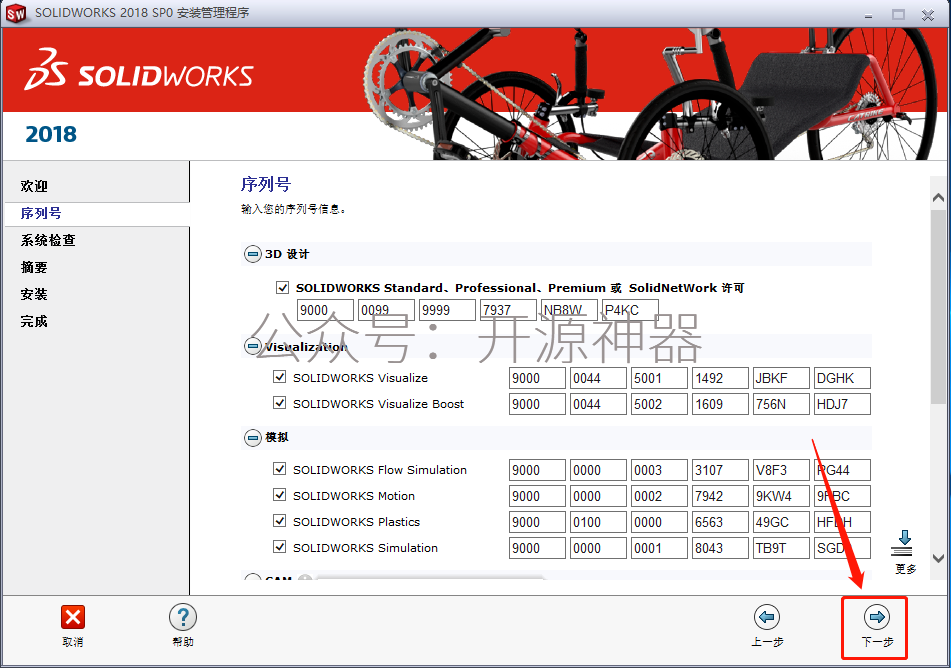Click the 7937 serial field
This screenshot has width=951, height=668.
point(508,310)
